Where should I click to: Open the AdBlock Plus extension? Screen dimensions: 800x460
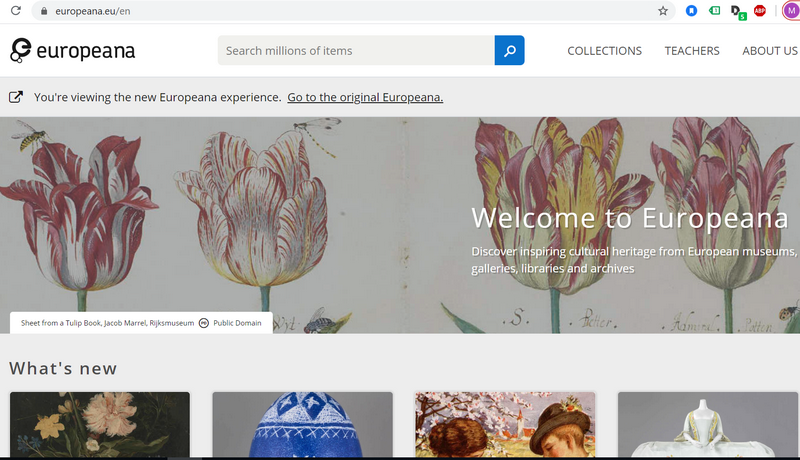[760, 11]
